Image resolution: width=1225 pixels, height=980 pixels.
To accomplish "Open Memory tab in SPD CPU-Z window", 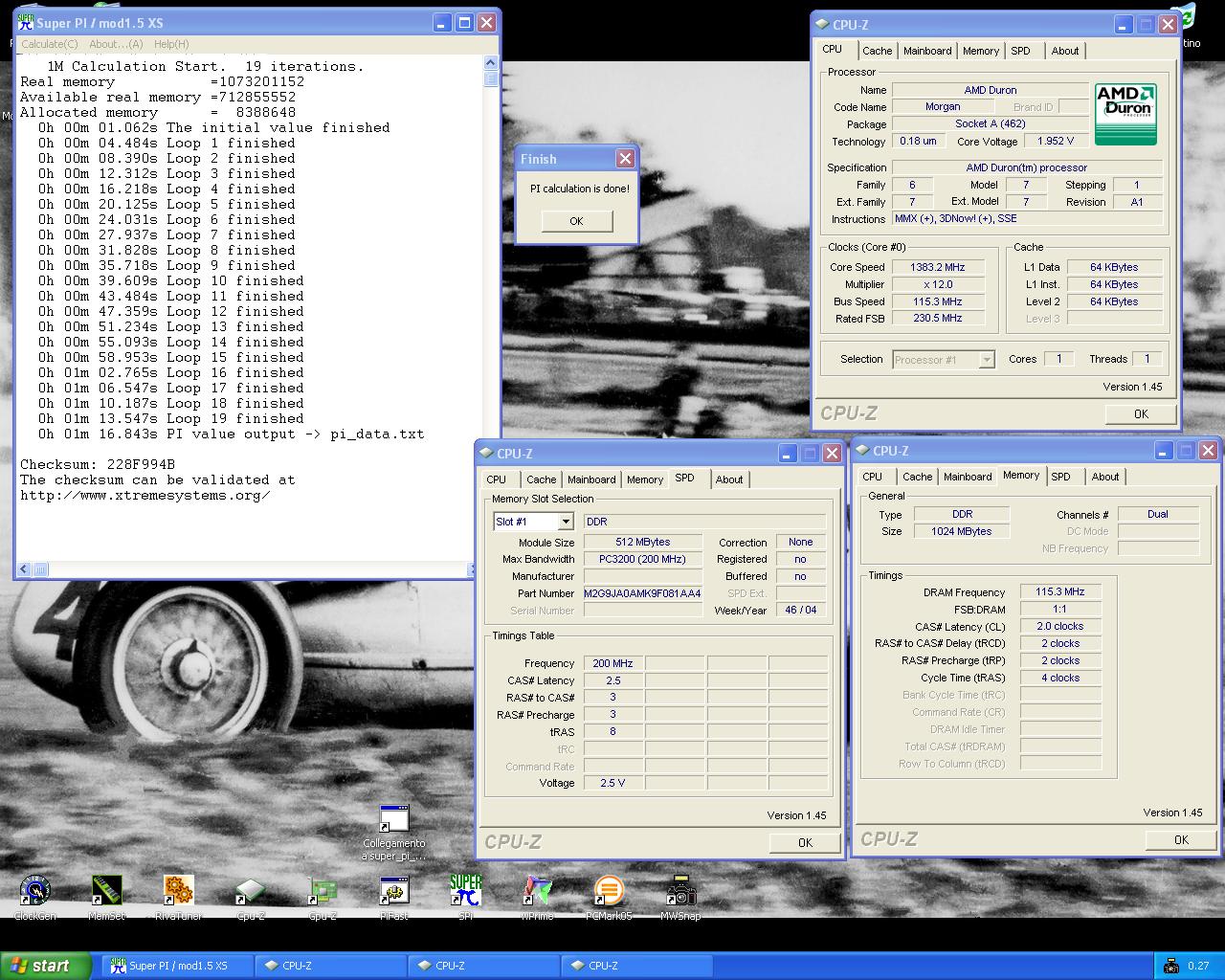I will tap(645, 479).
